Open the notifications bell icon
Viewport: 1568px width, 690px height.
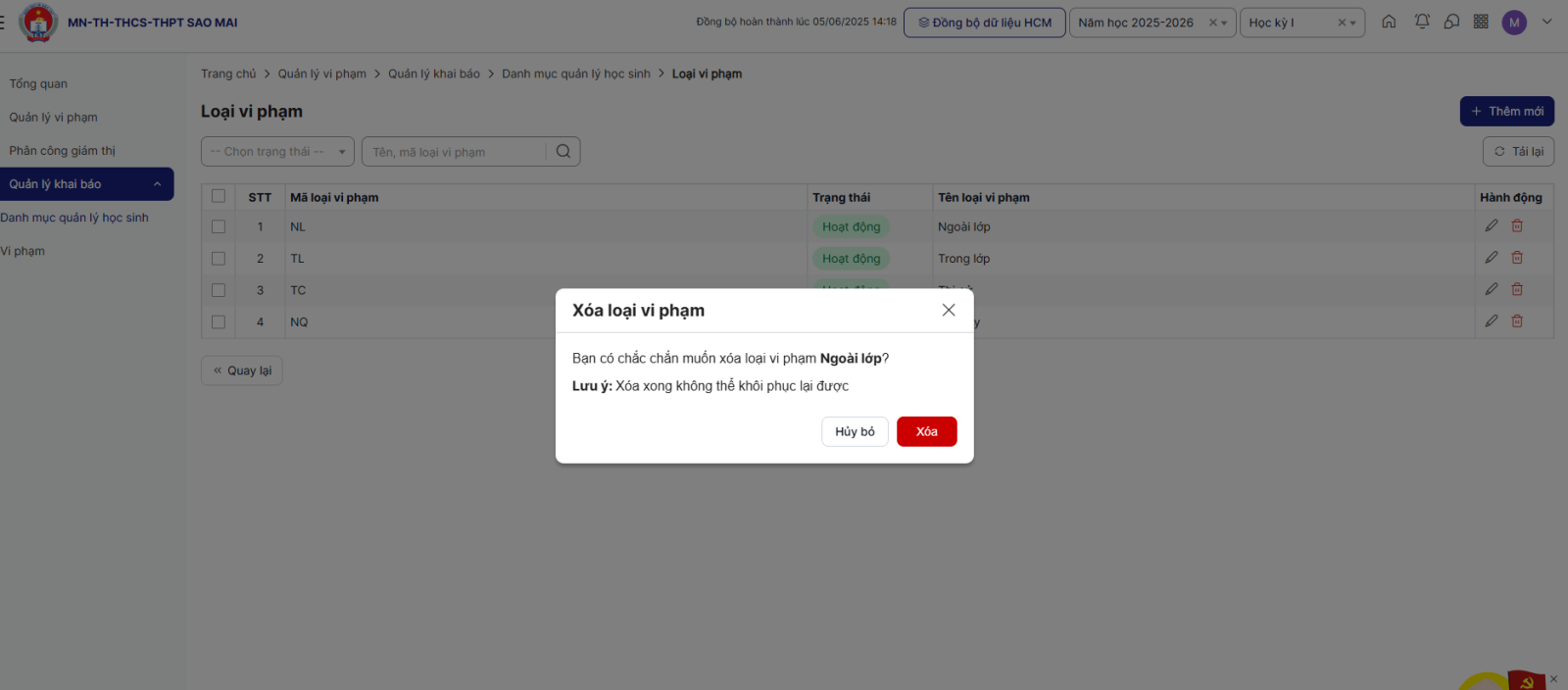(x=1422, y=22)
